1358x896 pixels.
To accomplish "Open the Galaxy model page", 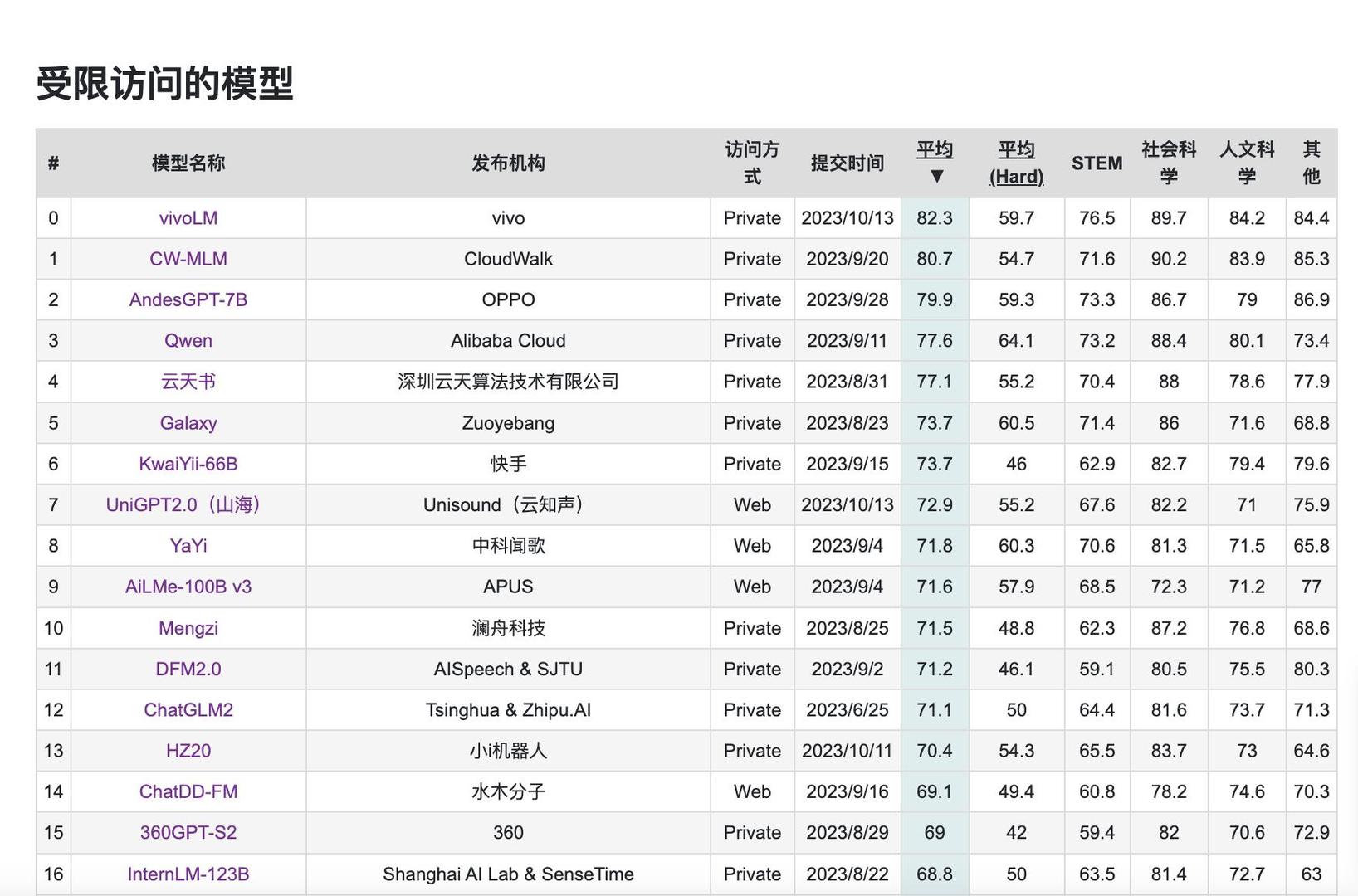I will [188, 422].
